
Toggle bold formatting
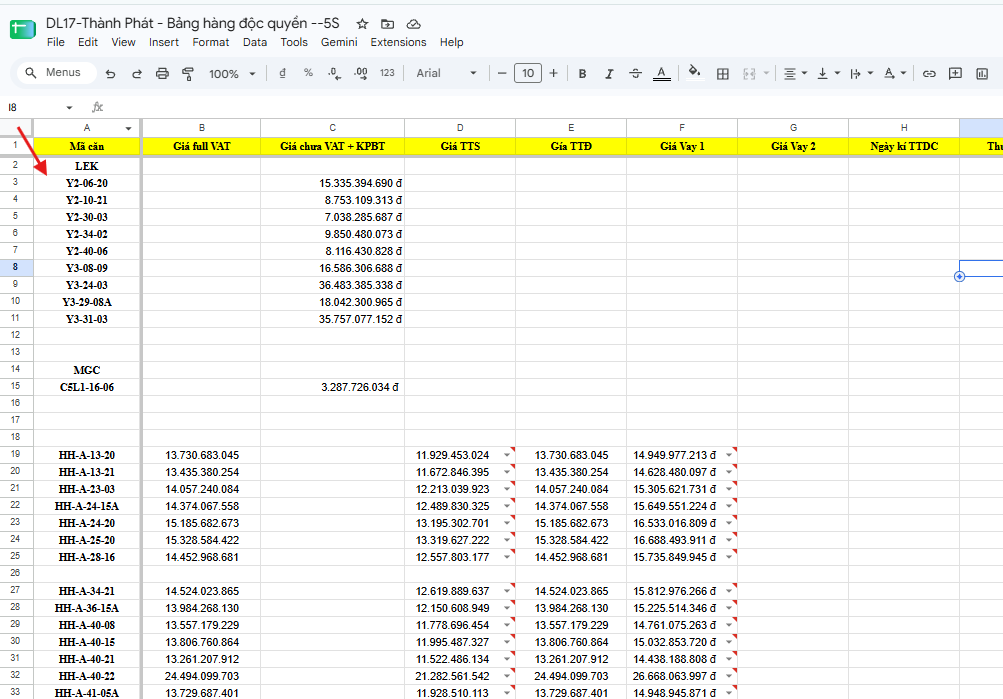pos(582,74)
